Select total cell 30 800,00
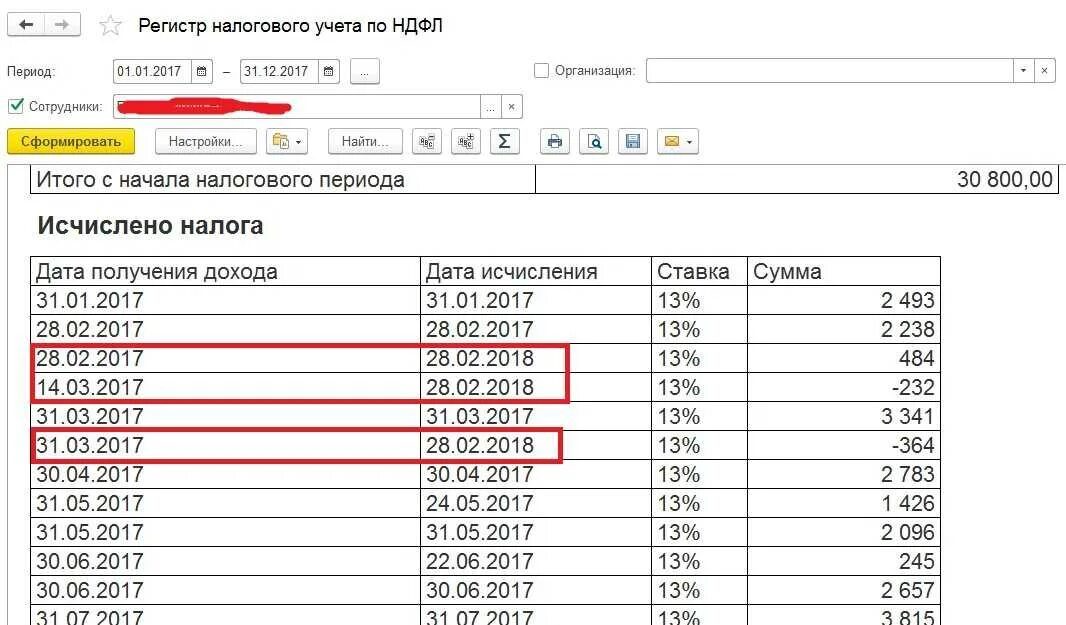 [797, 180]
